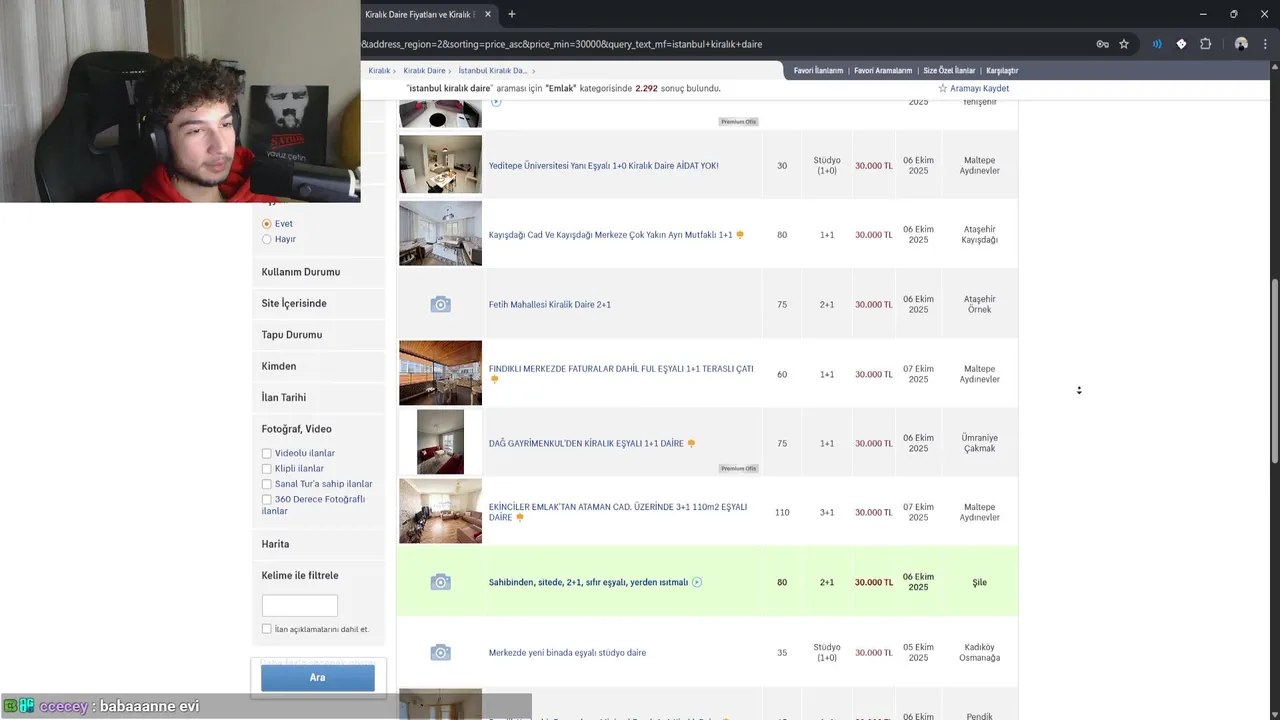This screenshot has height=720, width=1280.
Task: Open the FINDIKLI MERKEZDE listing thumbnail photo
Action: (x=440, y=373)
